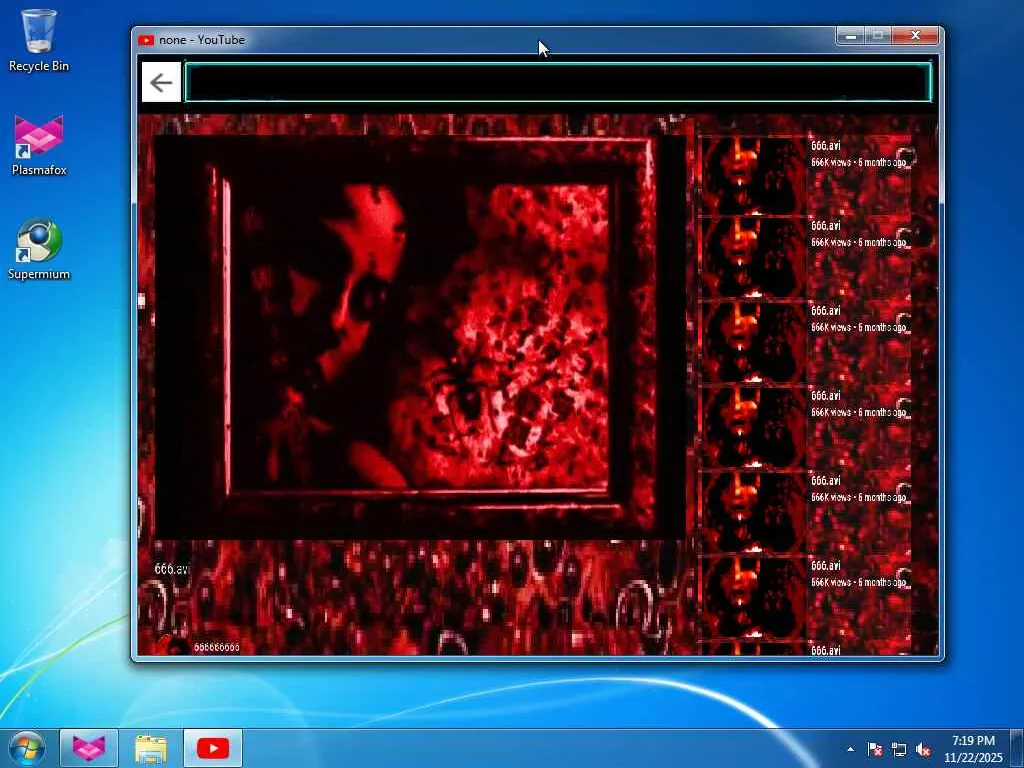
Task: Open the Recycle Bin desktop icon
Action: (39, 40)
